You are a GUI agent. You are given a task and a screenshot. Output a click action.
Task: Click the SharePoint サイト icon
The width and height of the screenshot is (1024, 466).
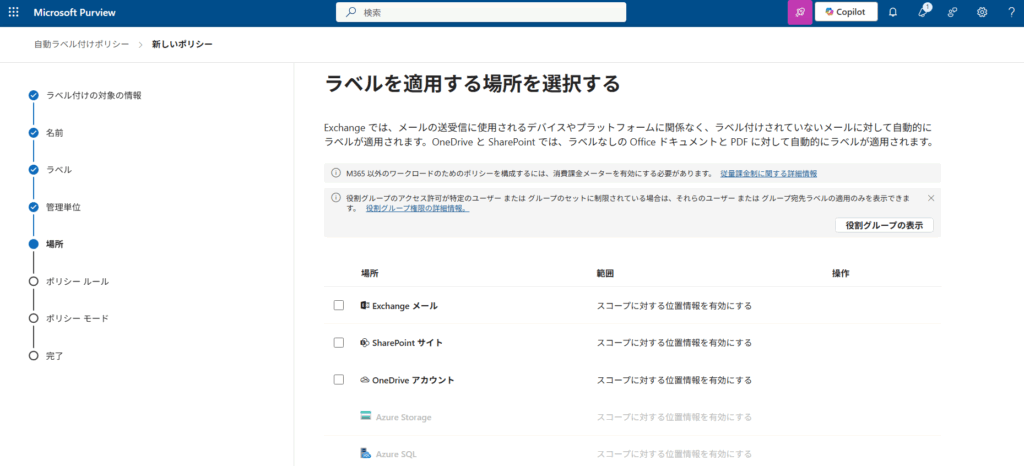pyautogui.click(x=365, y=343)
